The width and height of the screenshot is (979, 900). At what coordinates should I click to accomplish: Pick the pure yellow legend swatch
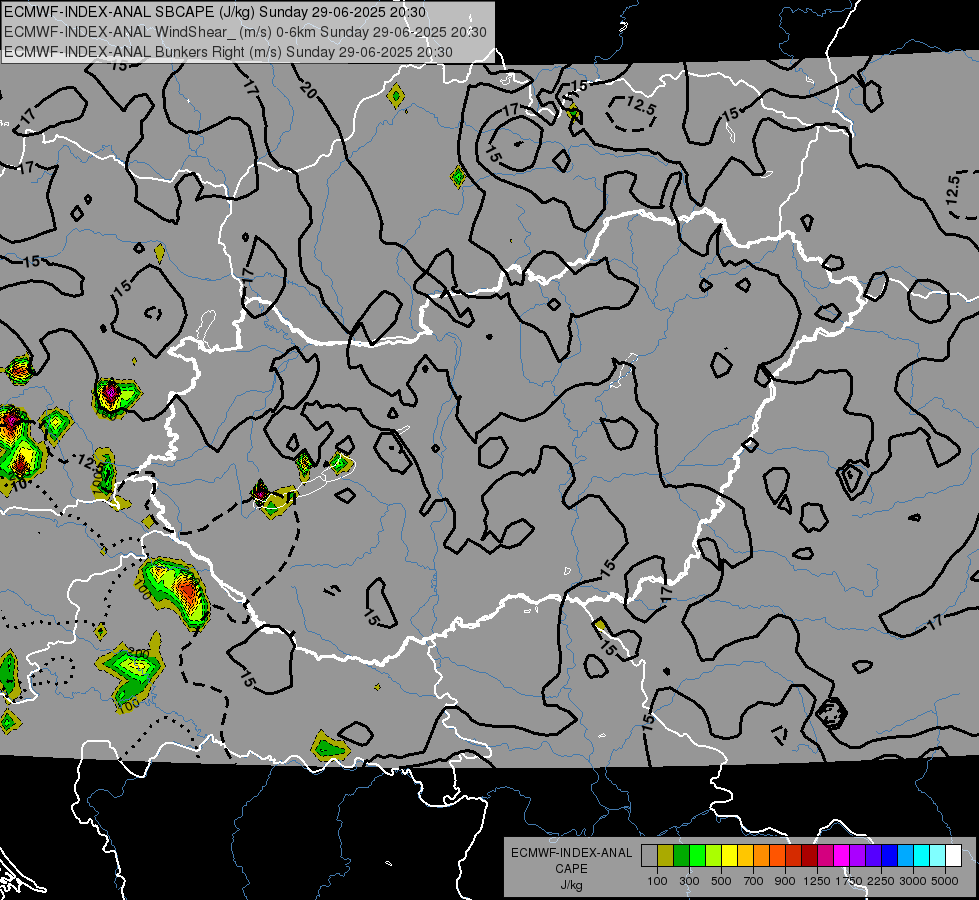pos(729,856)
